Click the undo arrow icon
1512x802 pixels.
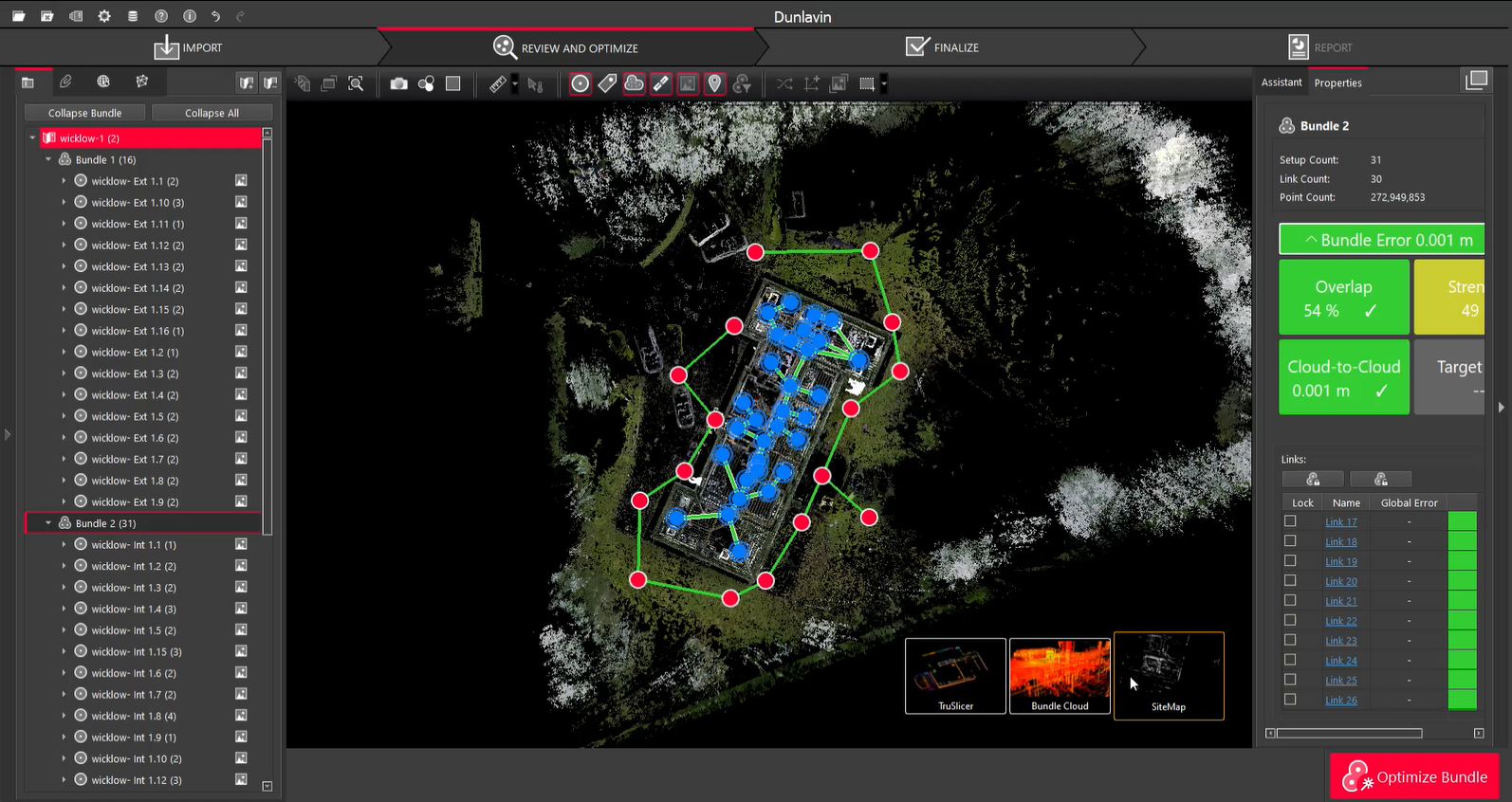pyautogui.click(x=215, y=16)
